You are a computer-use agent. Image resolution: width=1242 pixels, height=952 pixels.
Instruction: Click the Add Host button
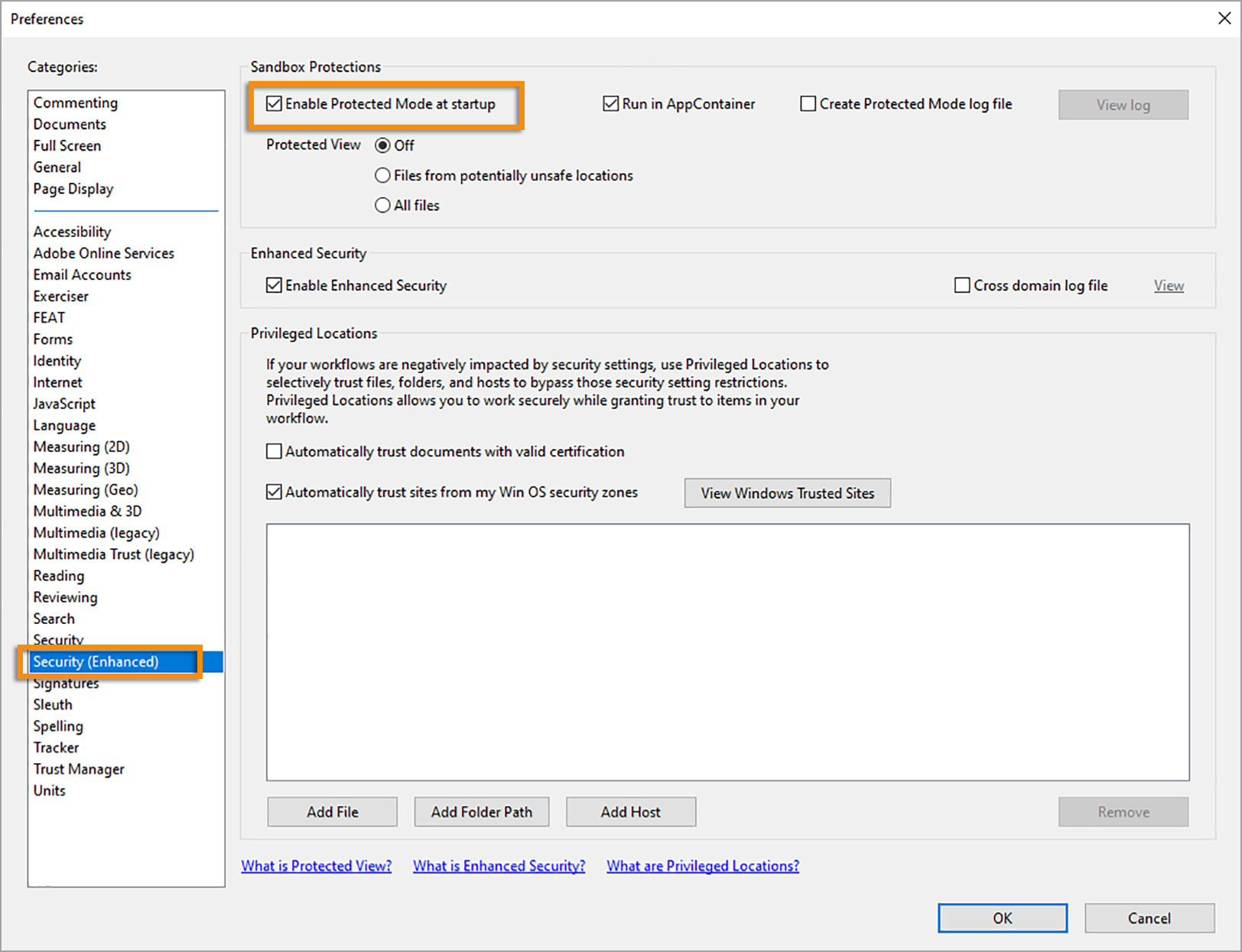(630, 811)
